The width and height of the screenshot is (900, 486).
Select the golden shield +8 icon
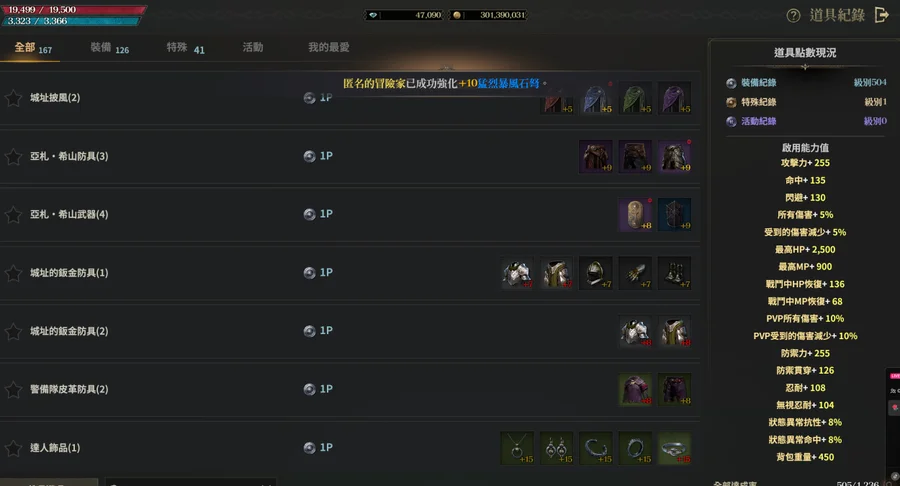[635, 215]
